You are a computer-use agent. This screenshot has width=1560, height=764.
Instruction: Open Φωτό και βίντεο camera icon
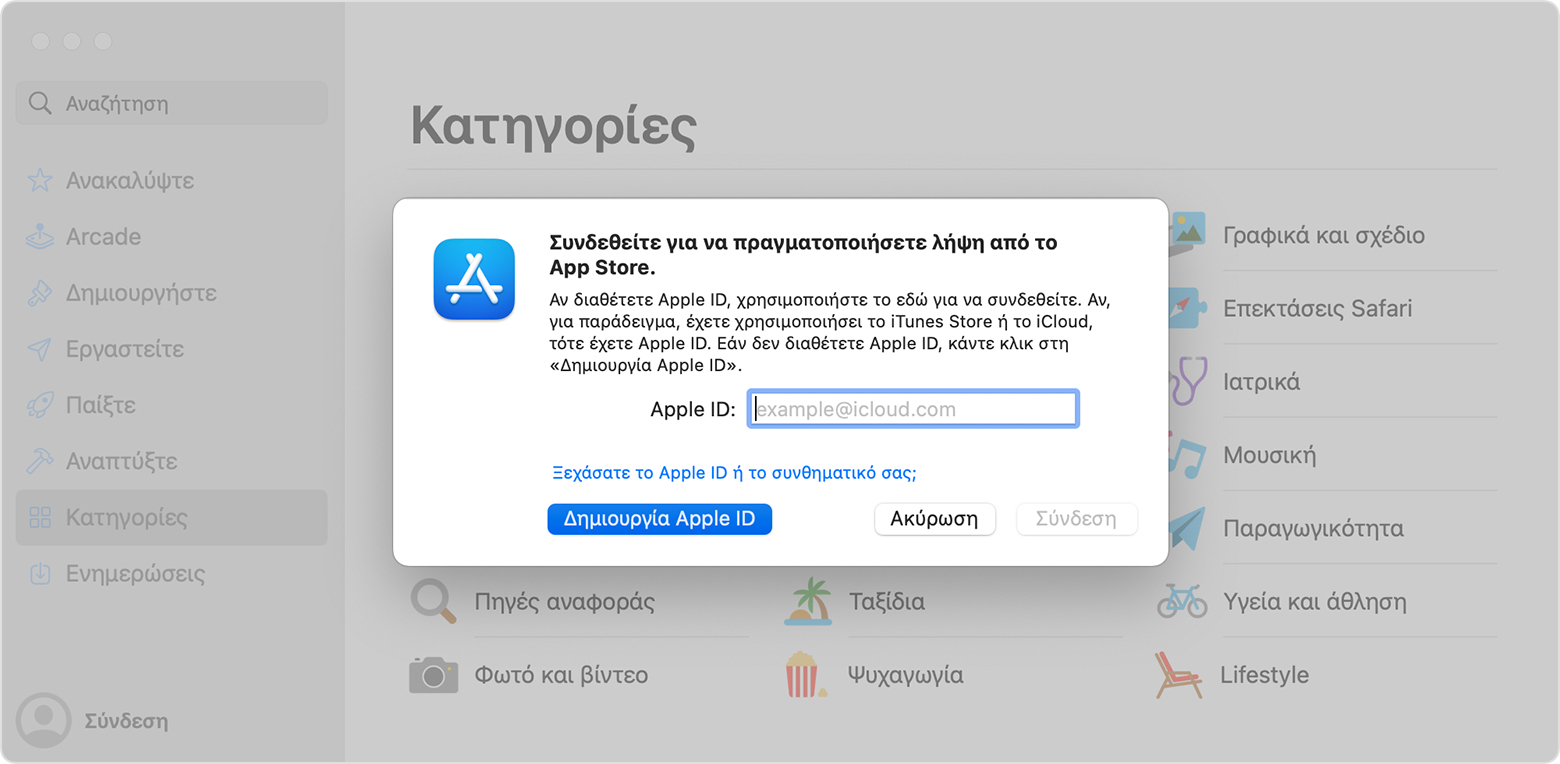click(x=433, y=674)
